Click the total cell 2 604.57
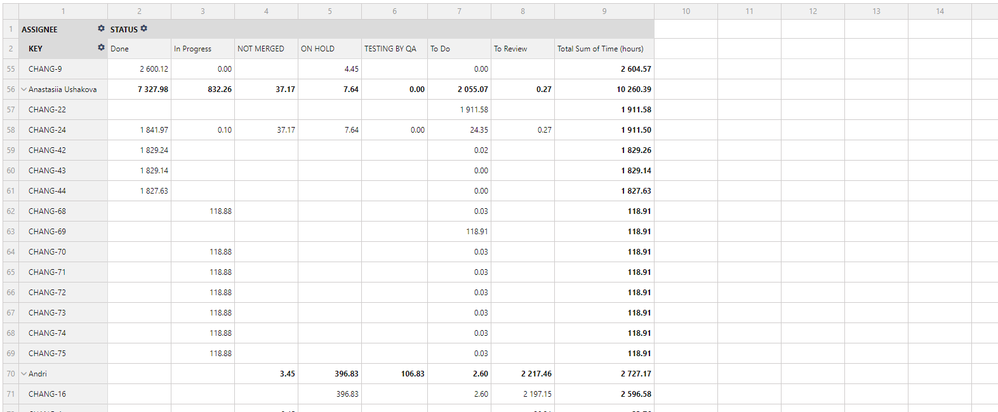Viewport: 998px width, 412px height. coord(636,69)
